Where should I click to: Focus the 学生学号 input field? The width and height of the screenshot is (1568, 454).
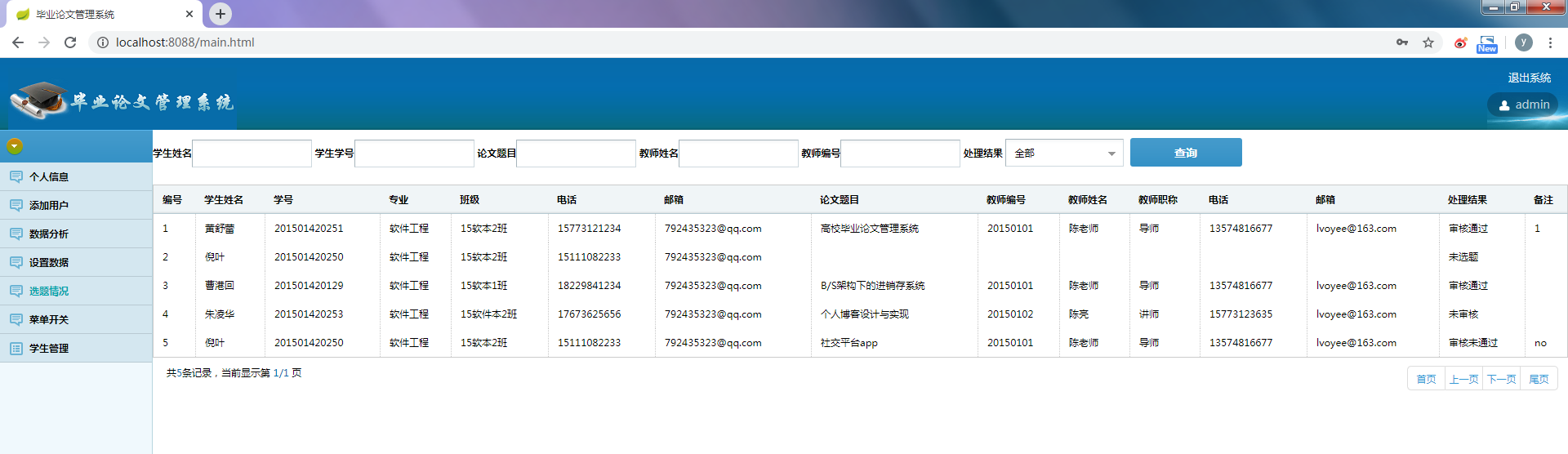[x=414, y=154]
